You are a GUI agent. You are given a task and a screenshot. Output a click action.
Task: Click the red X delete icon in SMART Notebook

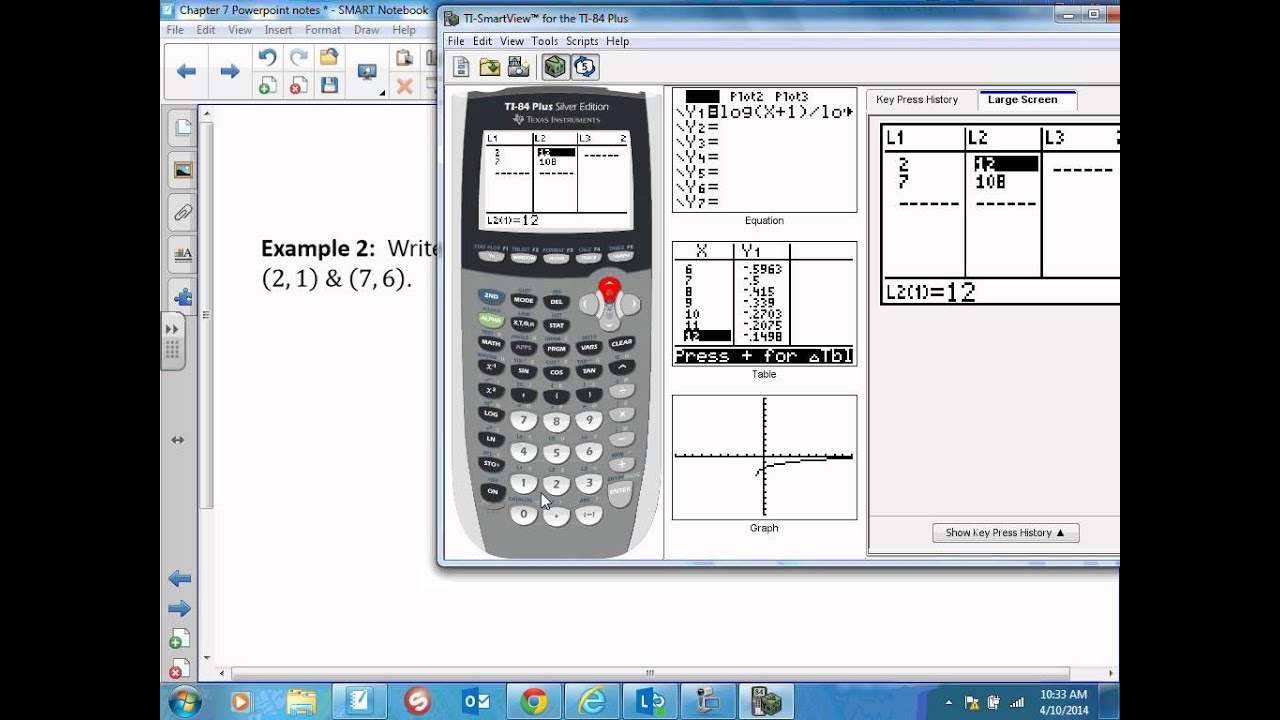[x=404, y=87]
